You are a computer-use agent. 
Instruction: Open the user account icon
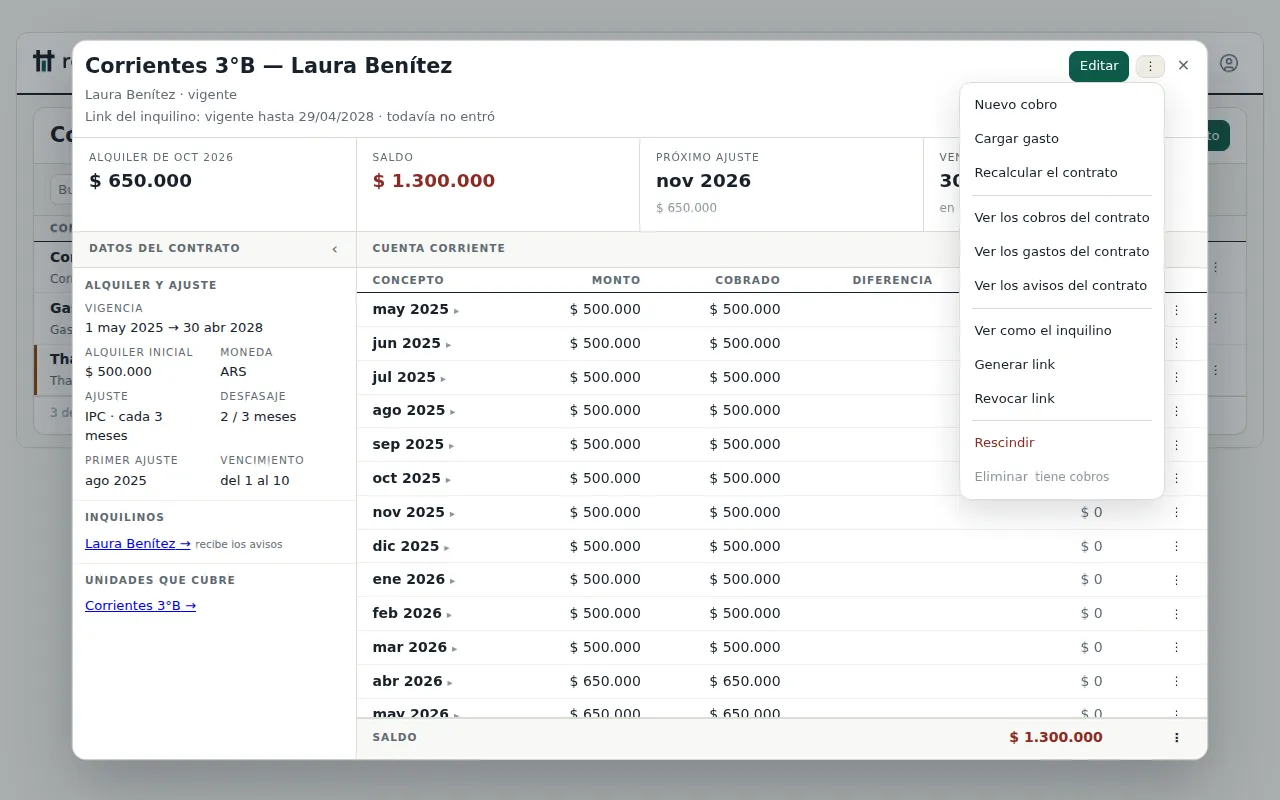1229,63
